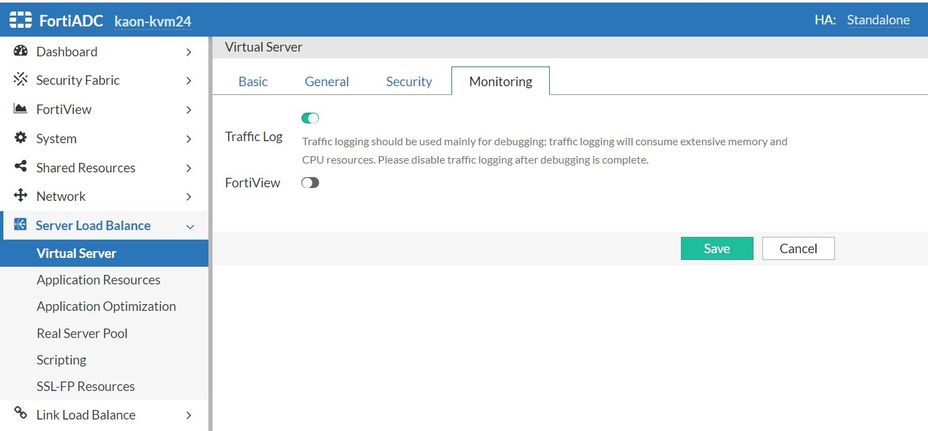Select the Basic tab
Screen dimensions: 928x431
pyautogui.click(x=253, y=81)
